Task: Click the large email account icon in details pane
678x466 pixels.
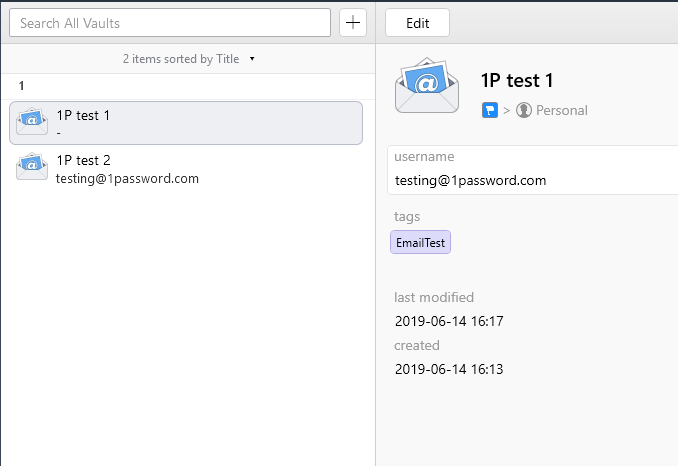Action: click(427, 86)
